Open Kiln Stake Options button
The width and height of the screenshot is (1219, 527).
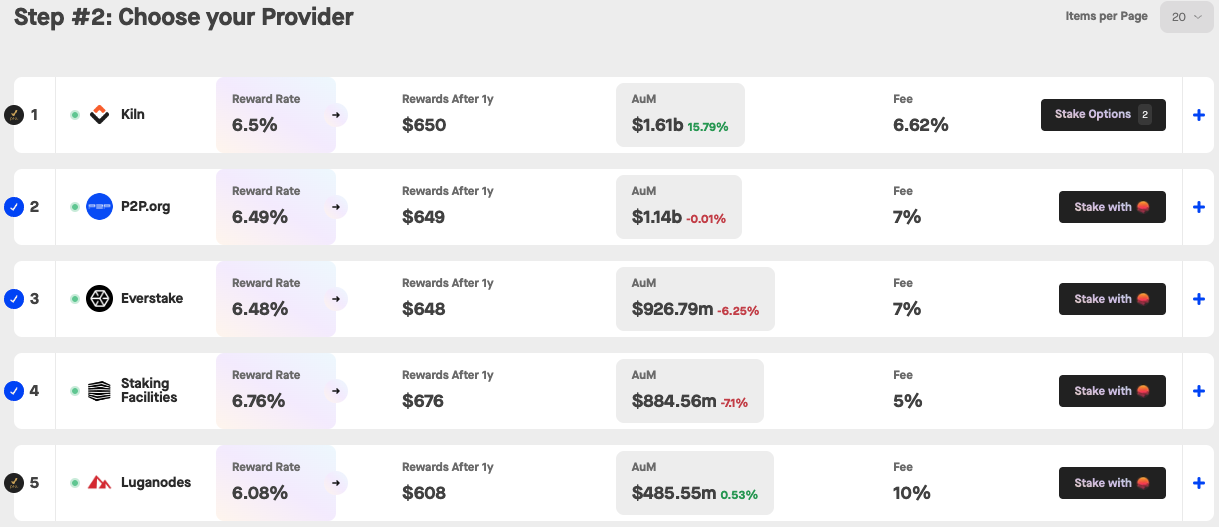coord(1103,115)
